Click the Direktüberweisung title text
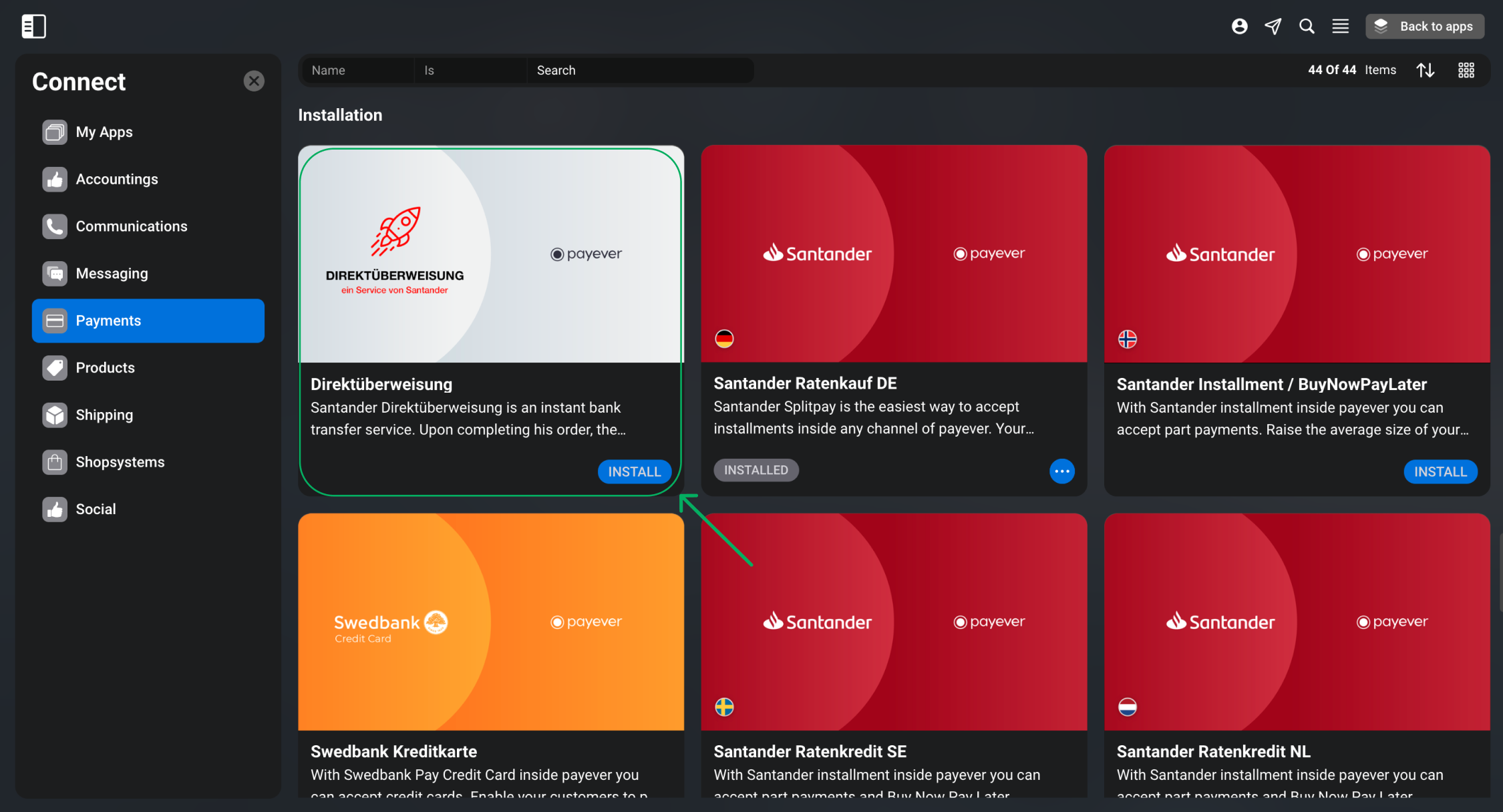Screen dimensions: 1503x812 coord(381,384)
